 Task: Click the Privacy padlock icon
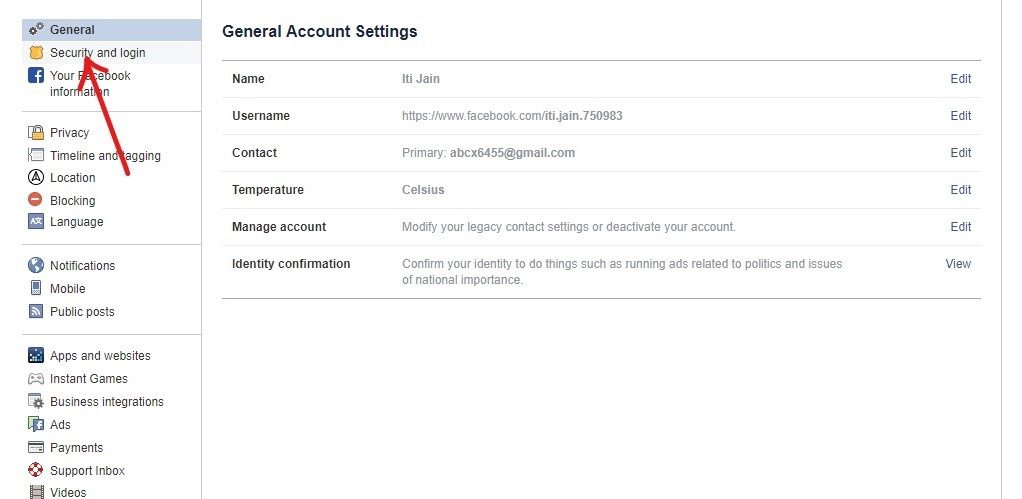point(36,132)
